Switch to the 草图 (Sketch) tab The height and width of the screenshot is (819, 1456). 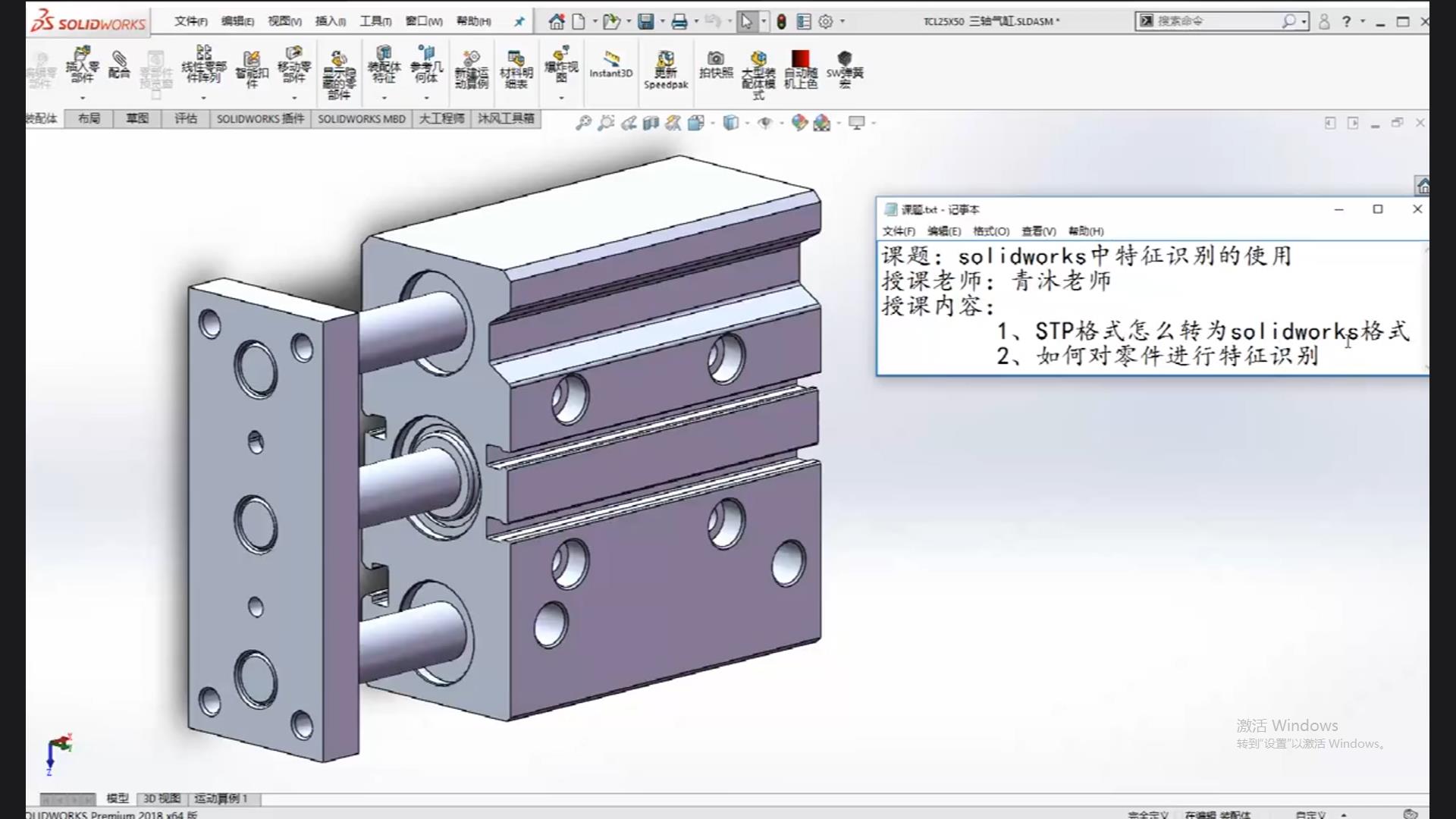click(x=137, y=118)
